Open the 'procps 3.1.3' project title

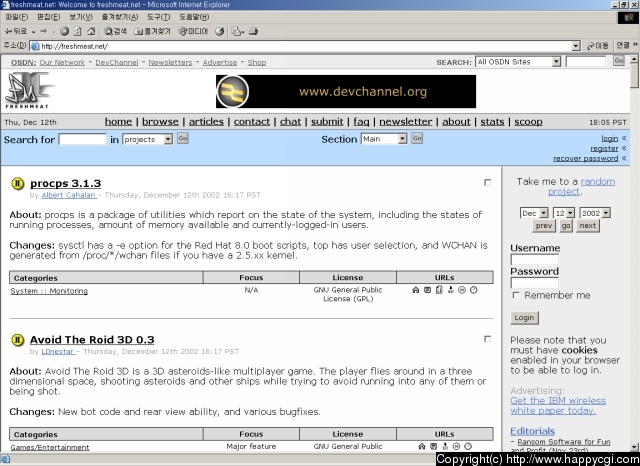(65, 184)
